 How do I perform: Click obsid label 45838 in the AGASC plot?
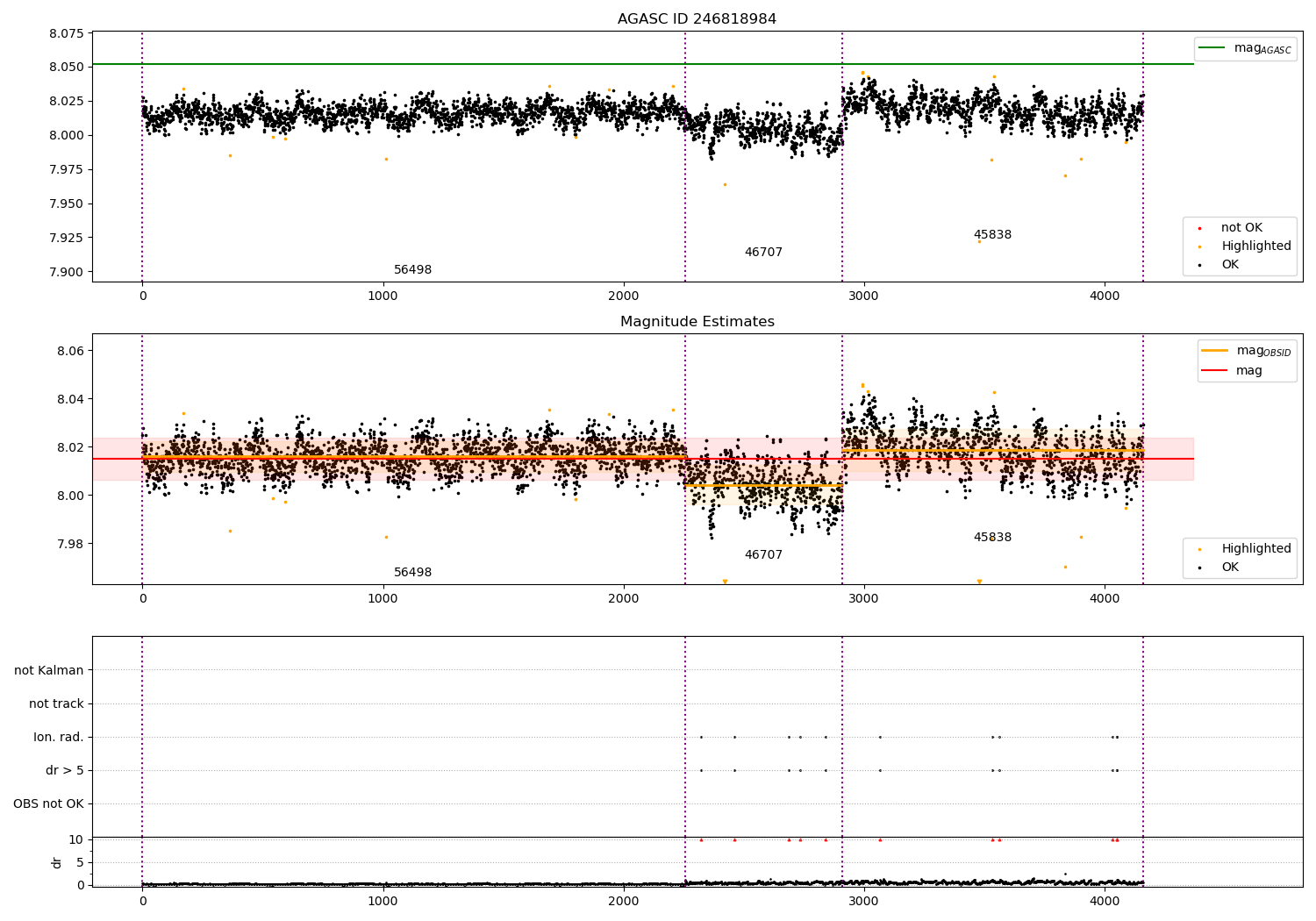(x=992, y=235)
